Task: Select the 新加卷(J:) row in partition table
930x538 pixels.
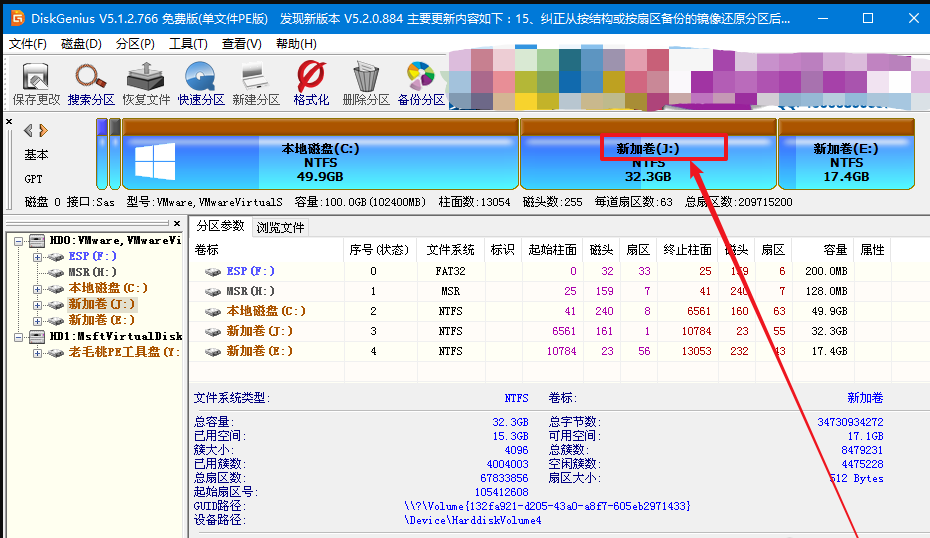Action: pos(259,331)
